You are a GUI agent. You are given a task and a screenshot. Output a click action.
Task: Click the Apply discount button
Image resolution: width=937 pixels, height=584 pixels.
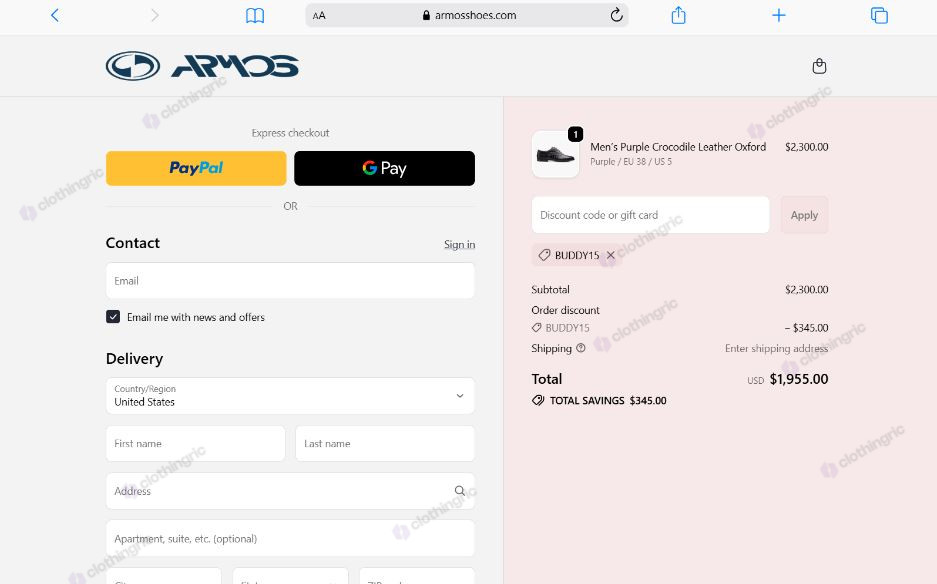click(x=804, y=215)
